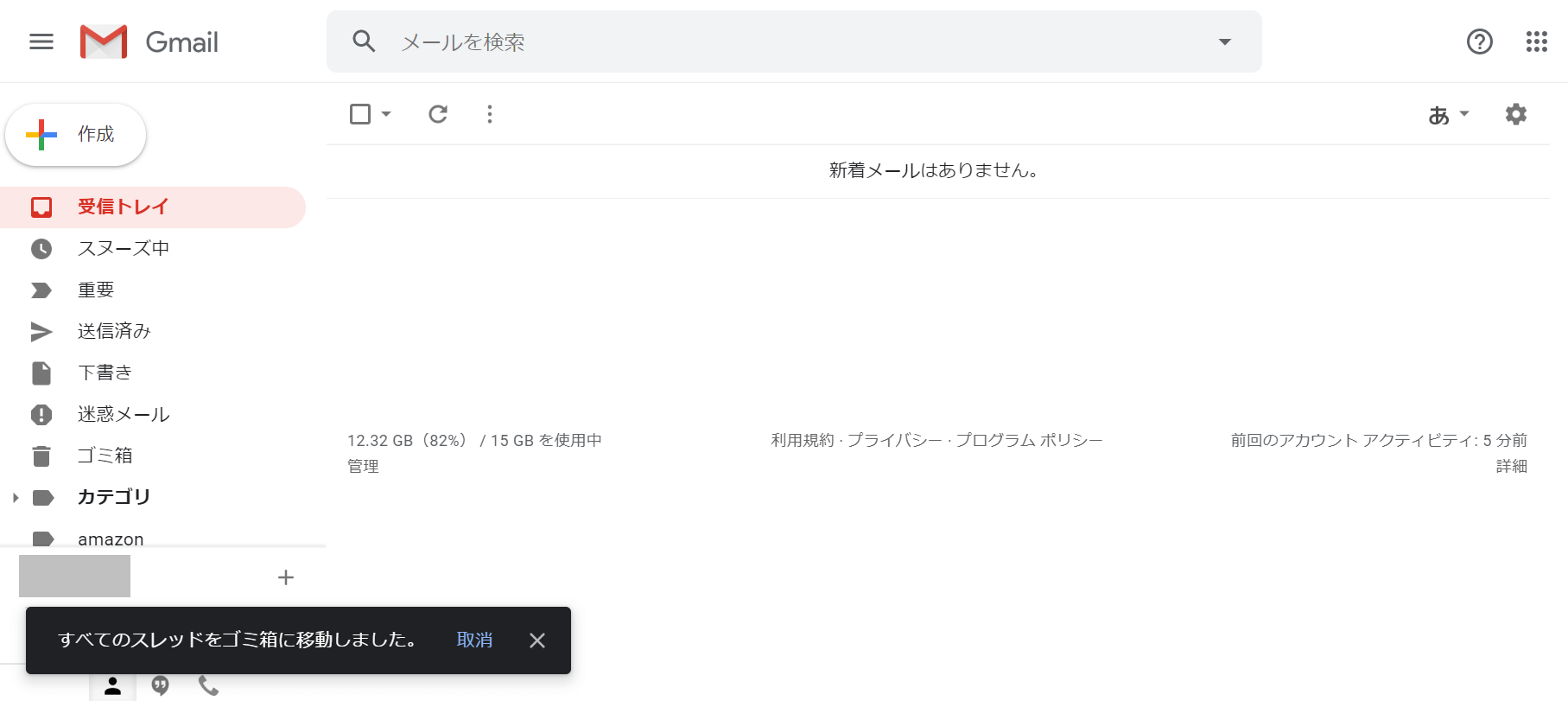Show advanced search options dropdown
Viewport: 1568px width, 701px height.
[x=1224, y=41]
